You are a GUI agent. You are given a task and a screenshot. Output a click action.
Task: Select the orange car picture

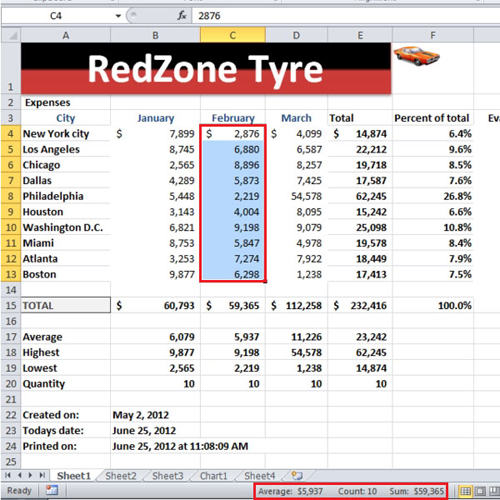417,56
